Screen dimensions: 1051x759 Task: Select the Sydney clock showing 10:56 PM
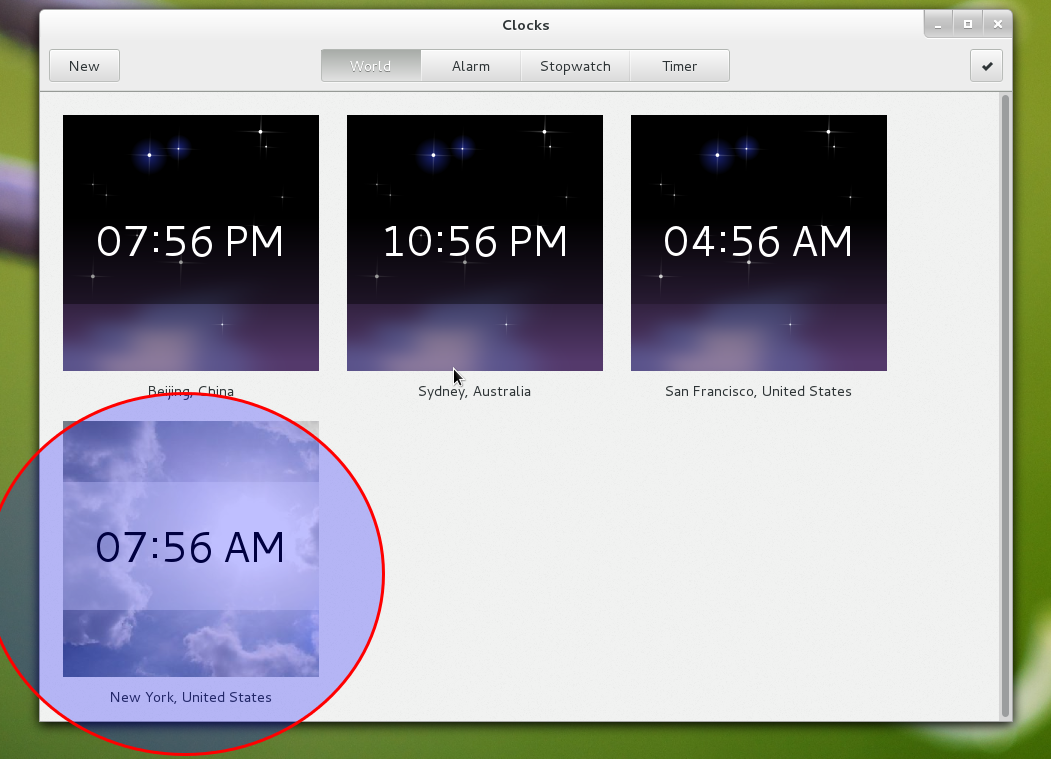point(475,243)
